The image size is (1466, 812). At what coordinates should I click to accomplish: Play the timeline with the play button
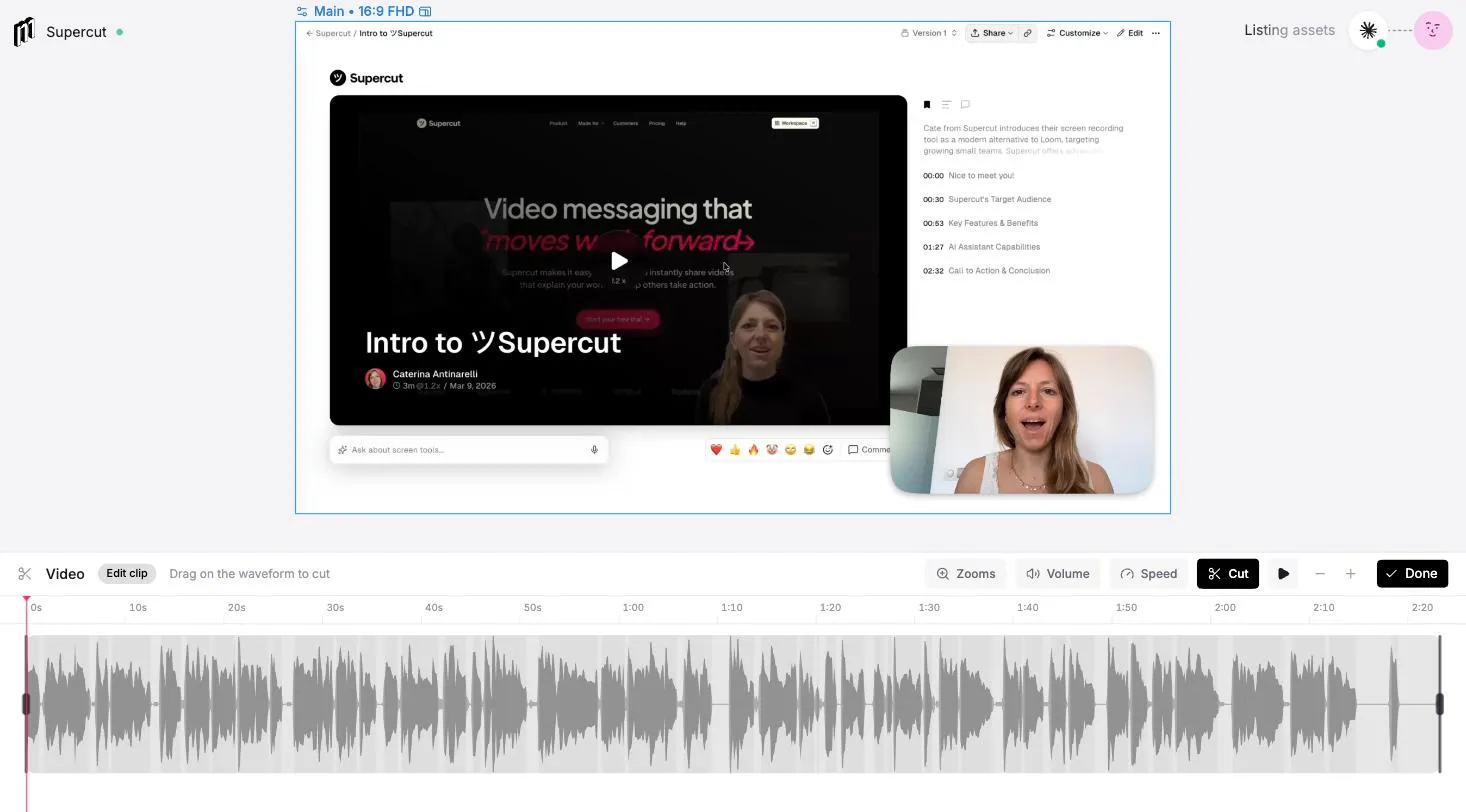tap(1283, 574)
